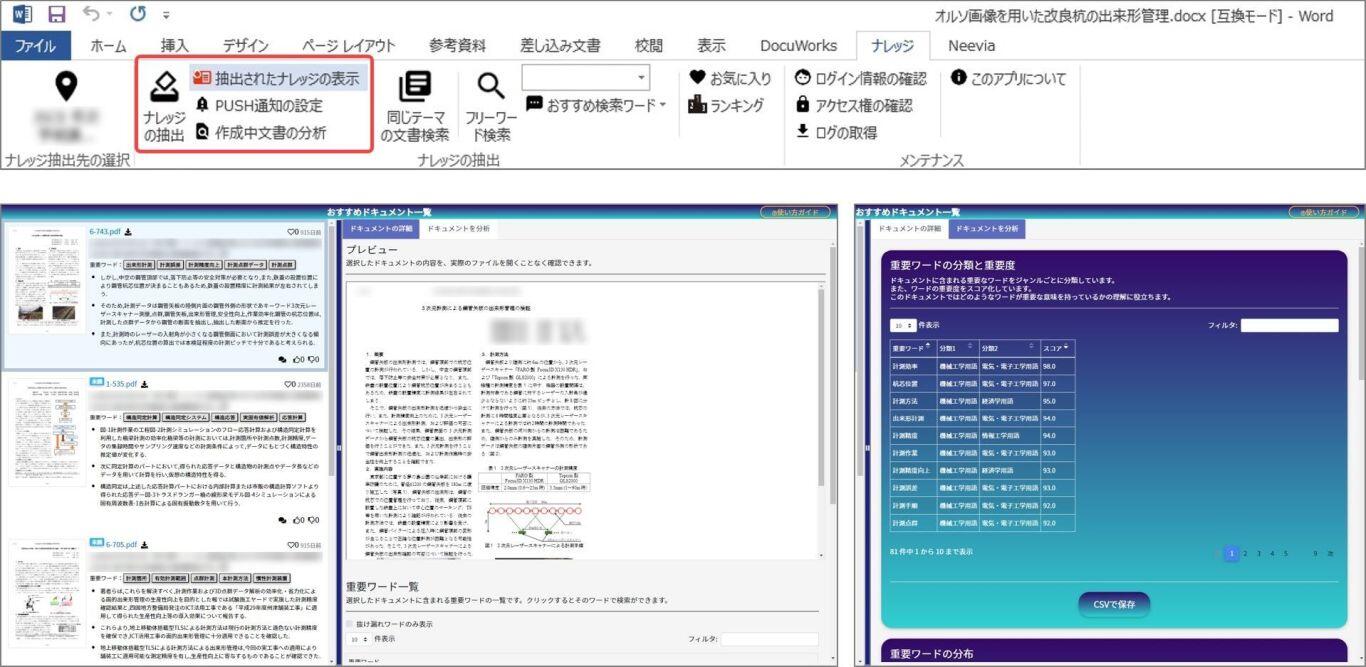This screenshot has width=1366, height=667.
Task: Select the ナレッジ抽出先の選択 location pin icon
Action: (65, 87)
